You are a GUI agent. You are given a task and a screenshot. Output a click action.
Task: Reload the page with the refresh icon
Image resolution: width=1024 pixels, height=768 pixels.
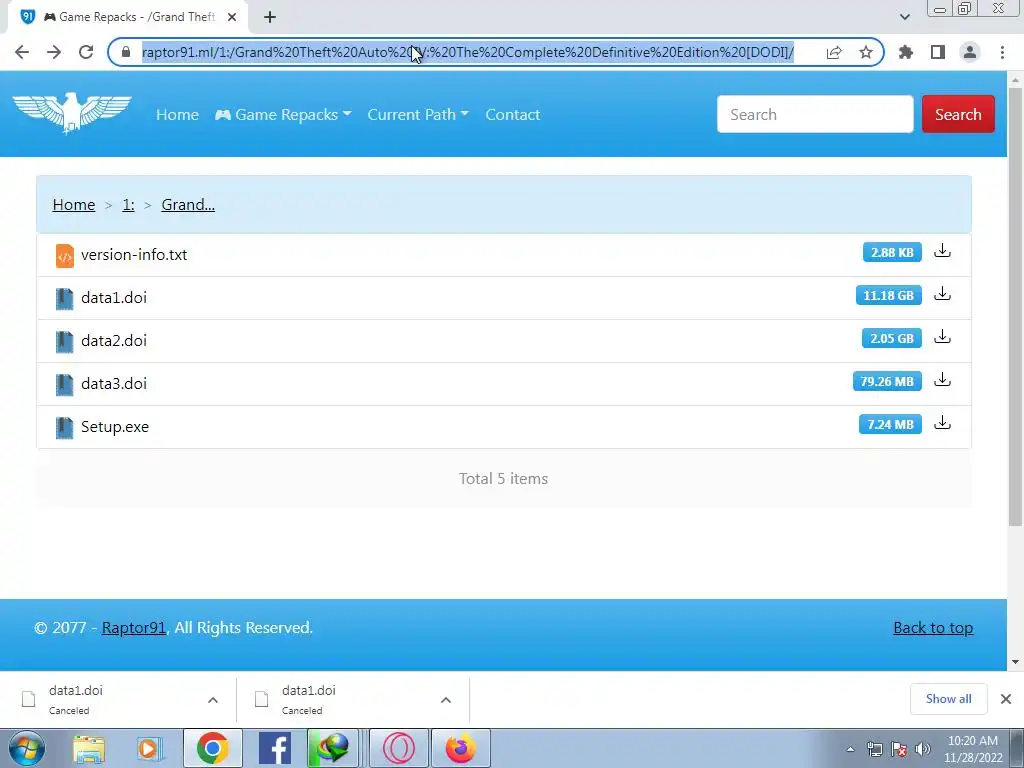pyautogui.click(x=86, y=52)
